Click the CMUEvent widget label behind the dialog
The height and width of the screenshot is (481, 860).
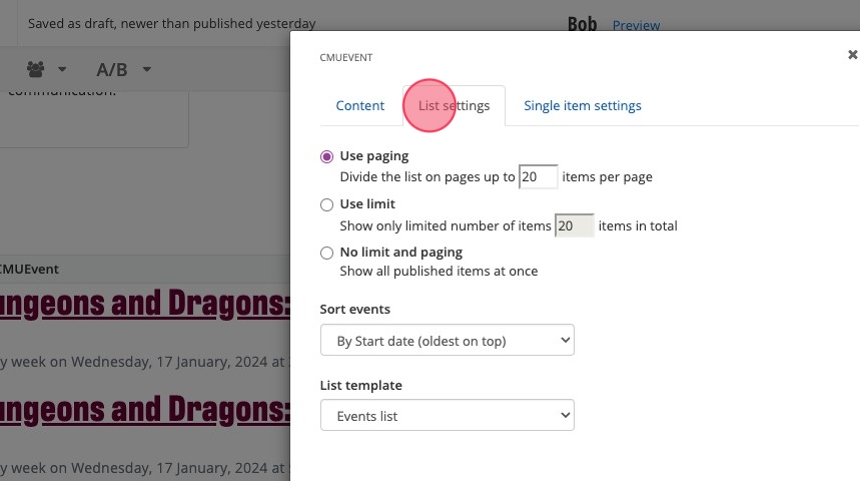tap(30, 269)
